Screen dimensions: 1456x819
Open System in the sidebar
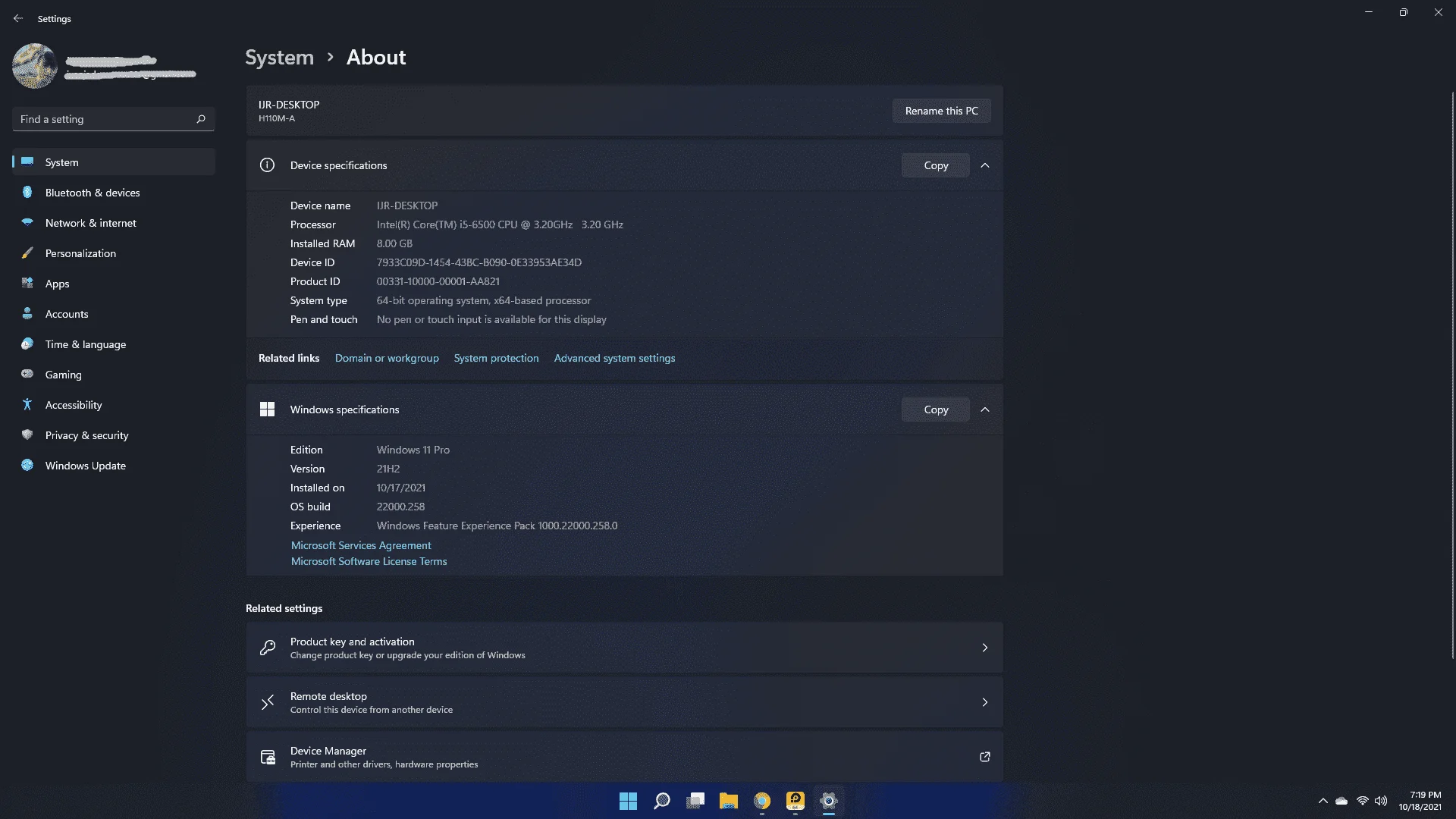coord(114,162)
